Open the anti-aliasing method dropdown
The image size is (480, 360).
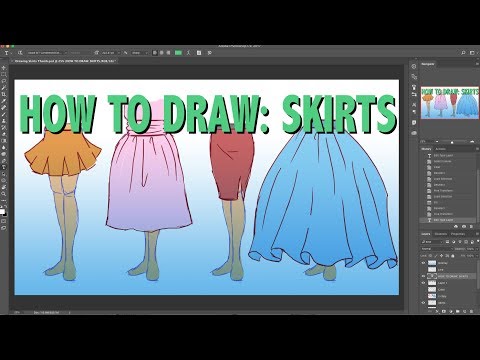[140, 53]
